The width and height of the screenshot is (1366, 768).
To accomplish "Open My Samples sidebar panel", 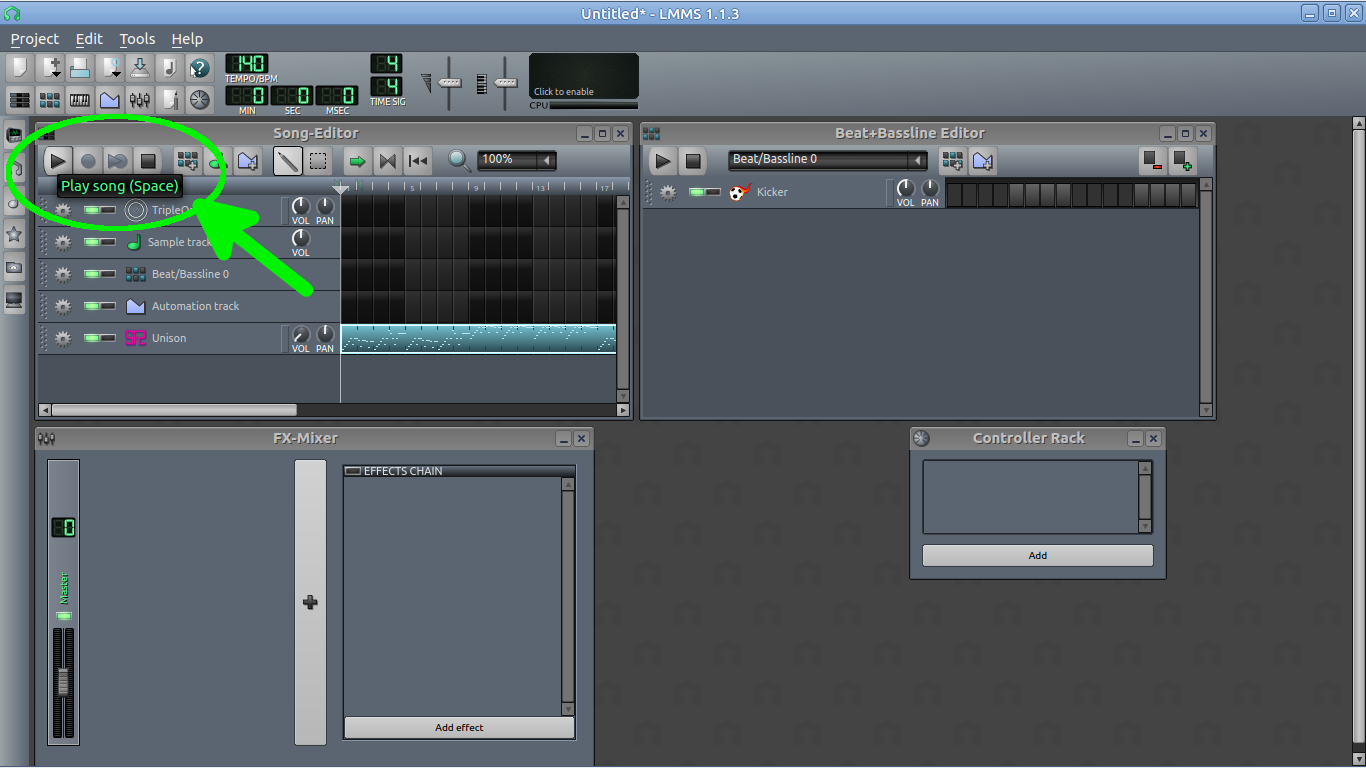I will pos(14,202).
